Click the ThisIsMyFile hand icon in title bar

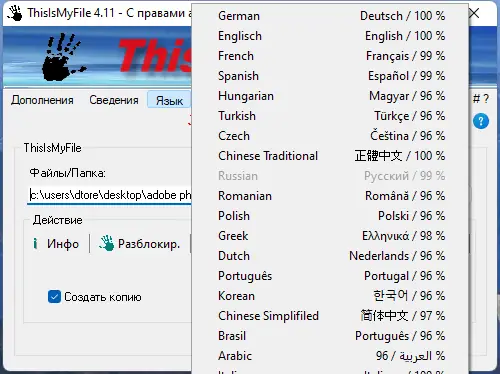(15, 13)
